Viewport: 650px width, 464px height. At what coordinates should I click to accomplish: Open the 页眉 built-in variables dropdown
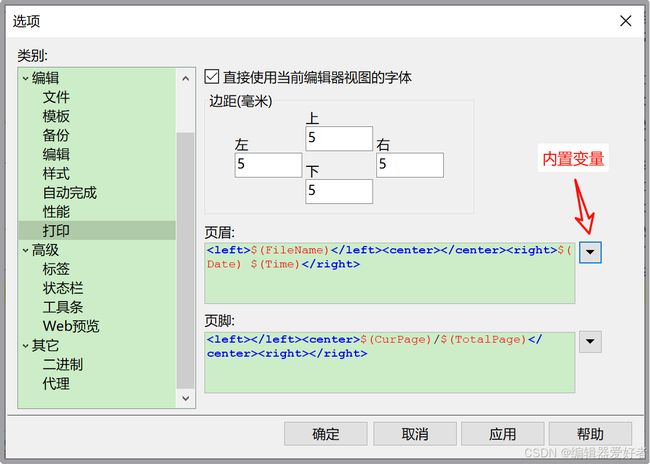590,252
